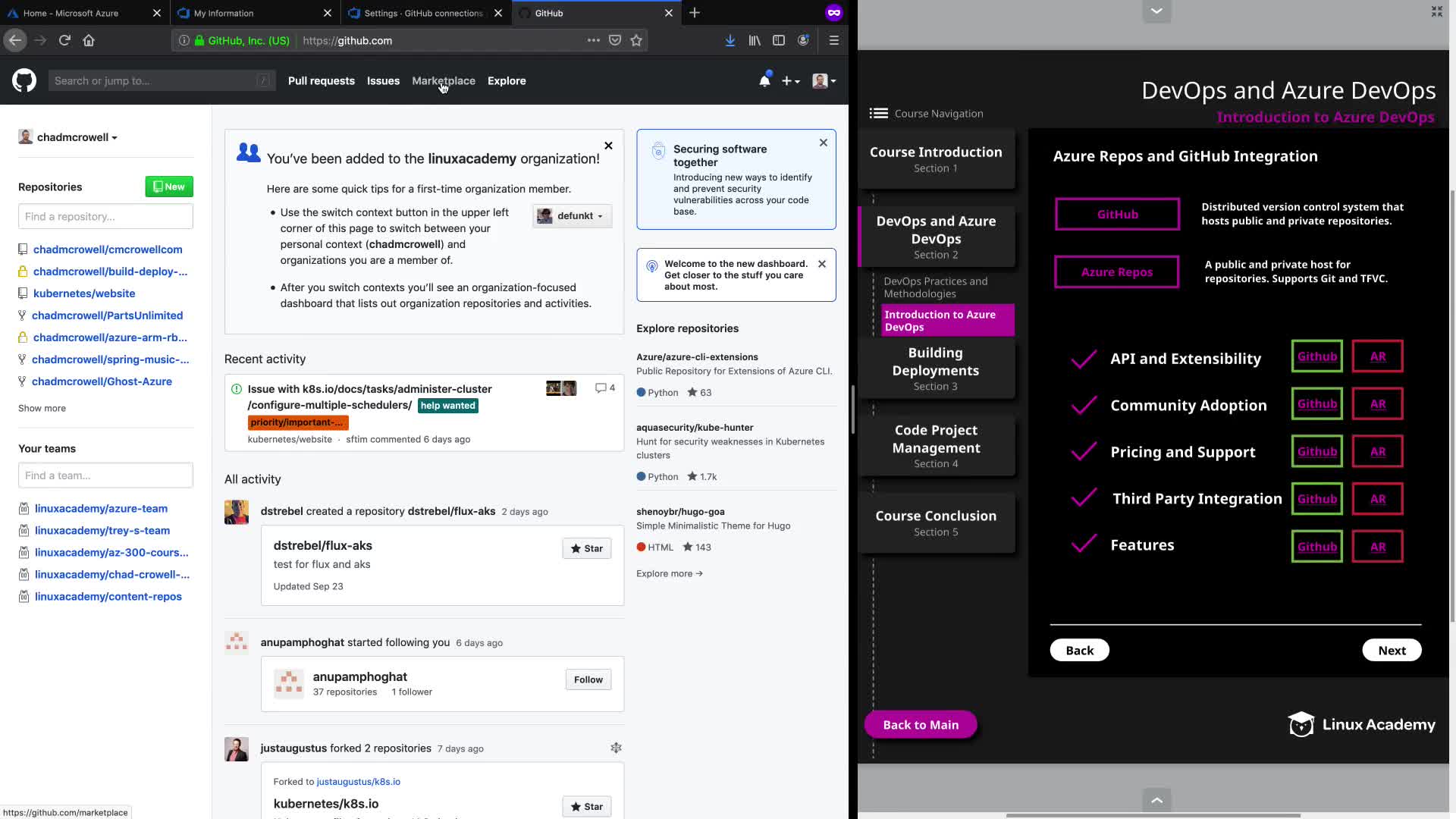Image resolution: width=1456 pixels, height=819 pixels.
Task: Open the plus create-new dropdown
Action: [x=790, y=81]
